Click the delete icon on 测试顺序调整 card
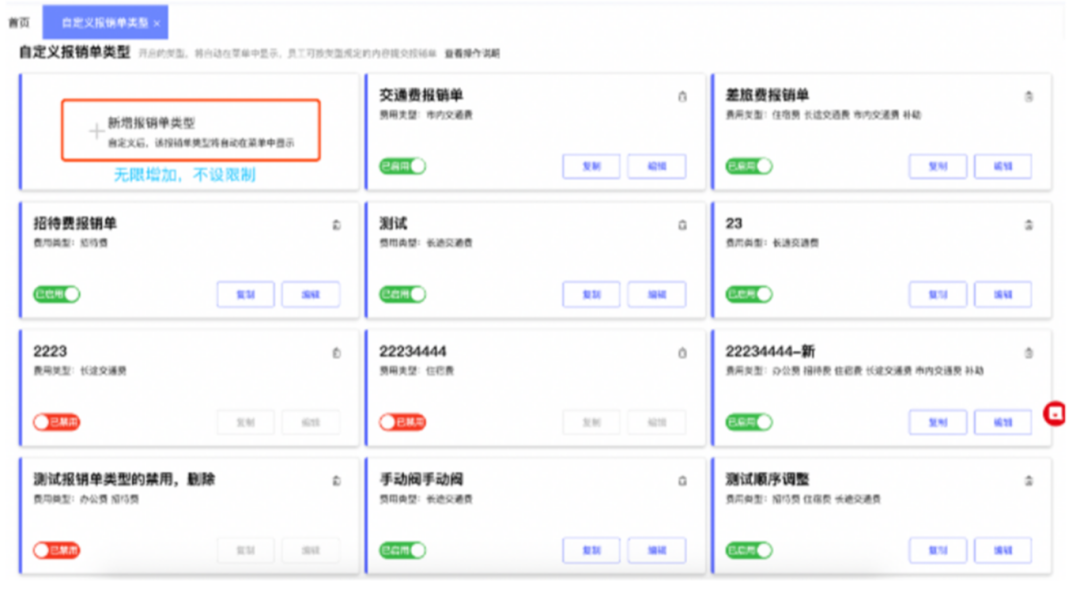Image resolution: width=1080 pixels, height=589 pixels. [x=1027, y=480]
